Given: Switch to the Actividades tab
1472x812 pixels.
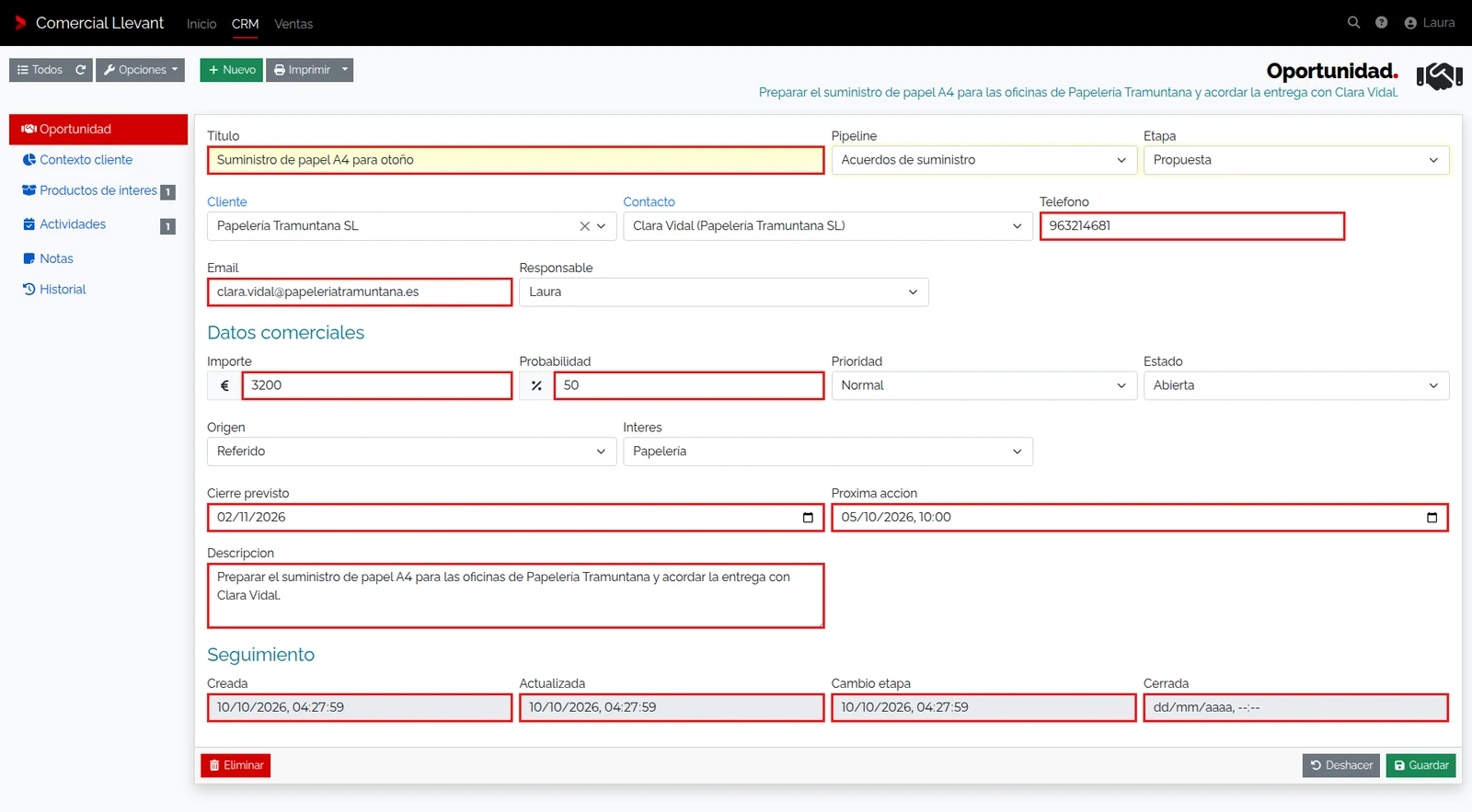Looking at the screenshot, I should pyautogui.click(x=98, y=225).
